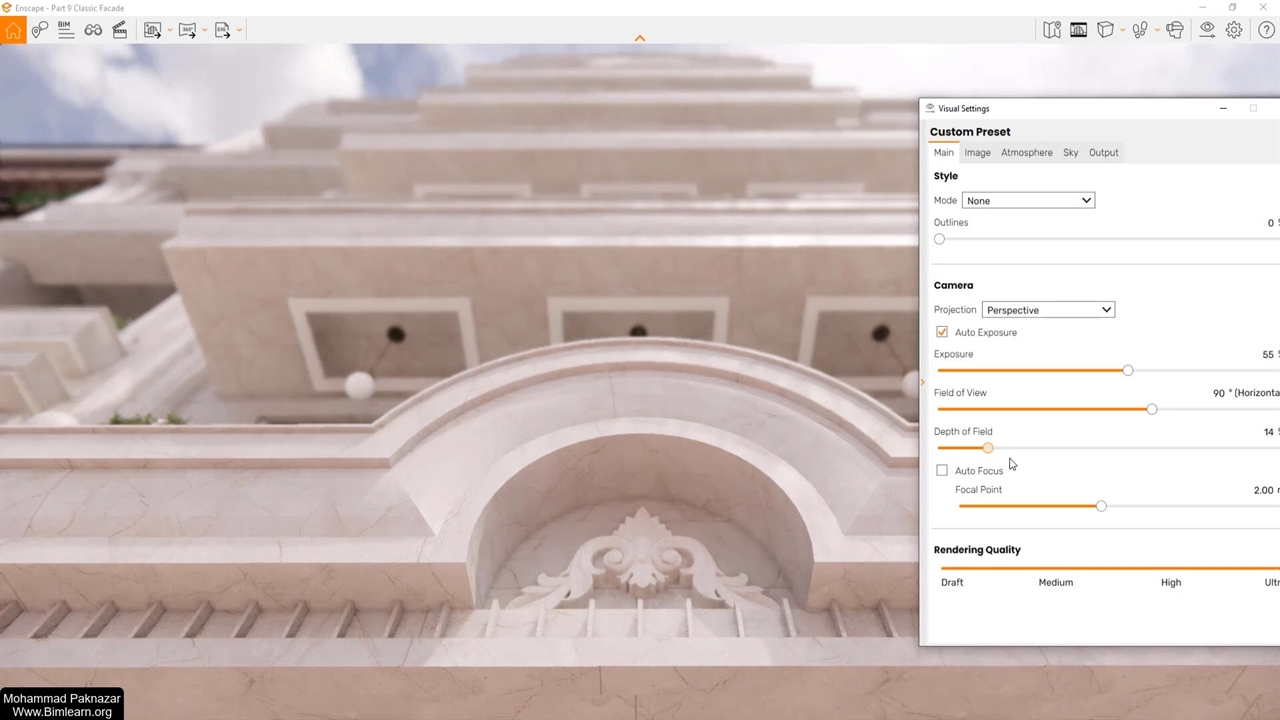Image resolution: width=1280 pixels, height=720 pixels.
Task: Toggle walk mode footprints icon
Action: [x=1140, y=30]
